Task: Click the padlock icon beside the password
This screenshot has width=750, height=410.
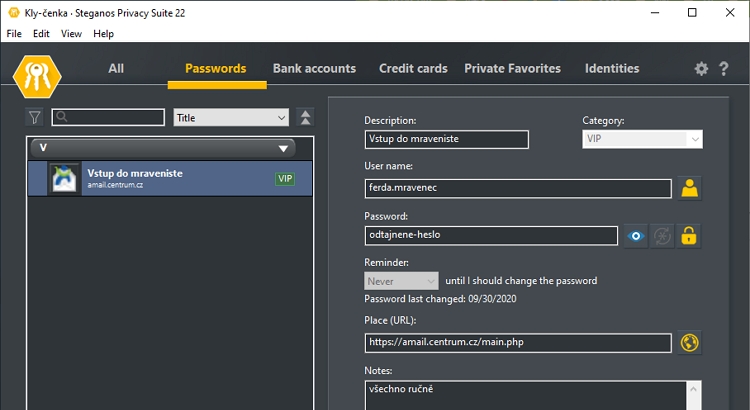Action: point(689,236)
